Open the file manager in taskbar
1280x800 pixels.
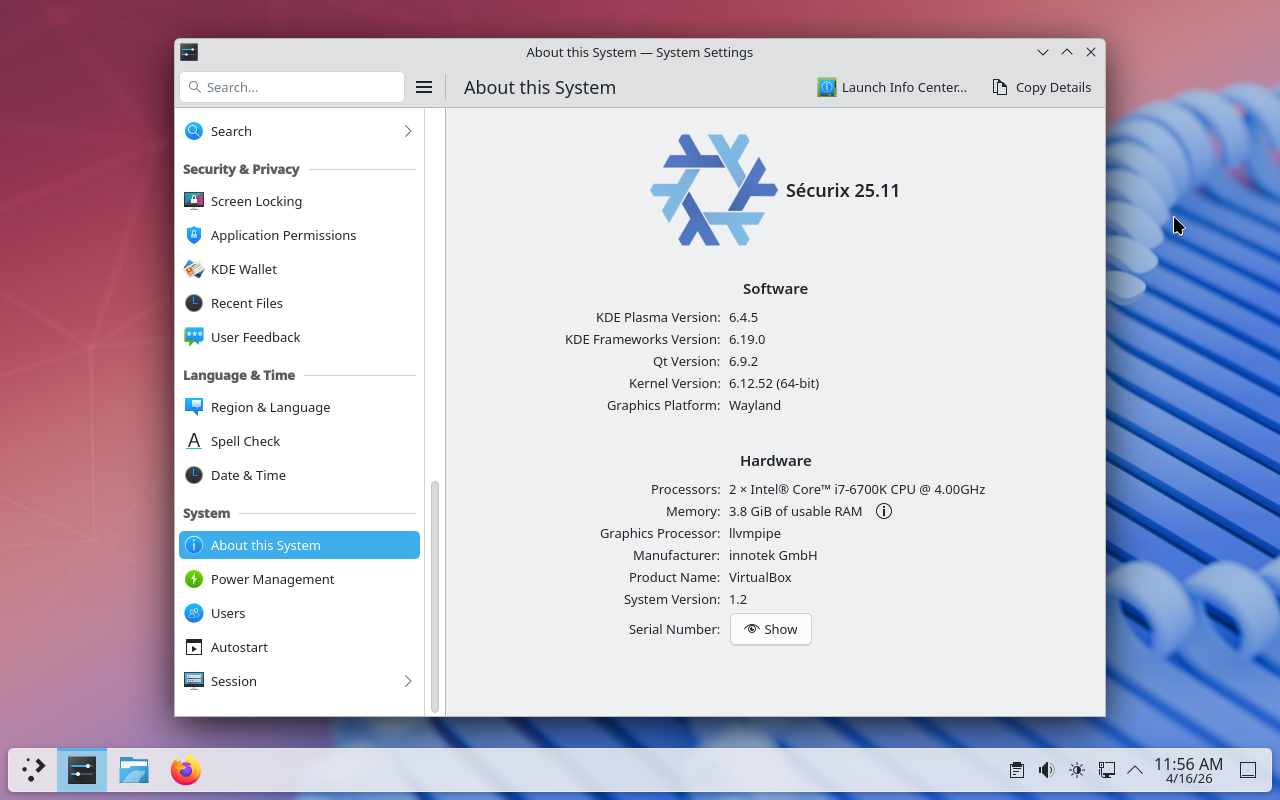[x=134, y=770]
